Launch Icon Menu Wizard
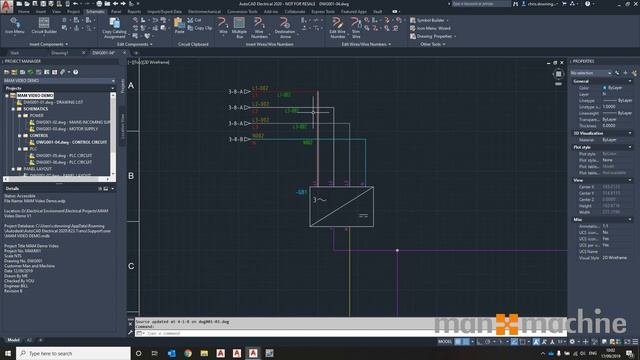Image resolution: width=640 pixels, height=360 pixels. (430, 28)
